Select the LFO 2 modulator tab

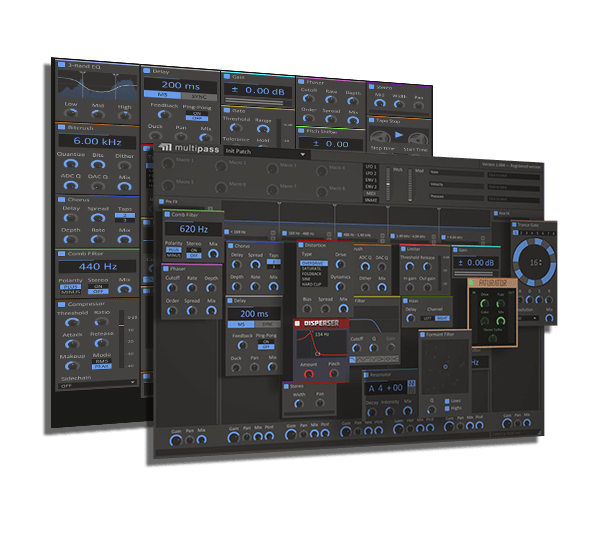[x=370, y=173]
